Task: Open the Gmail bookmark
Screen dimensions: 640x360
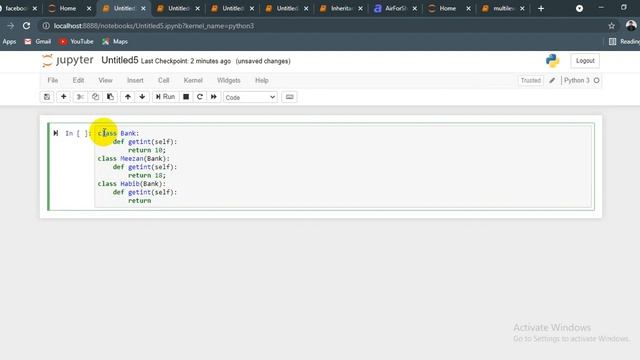Action: click(x=38, y=42)
